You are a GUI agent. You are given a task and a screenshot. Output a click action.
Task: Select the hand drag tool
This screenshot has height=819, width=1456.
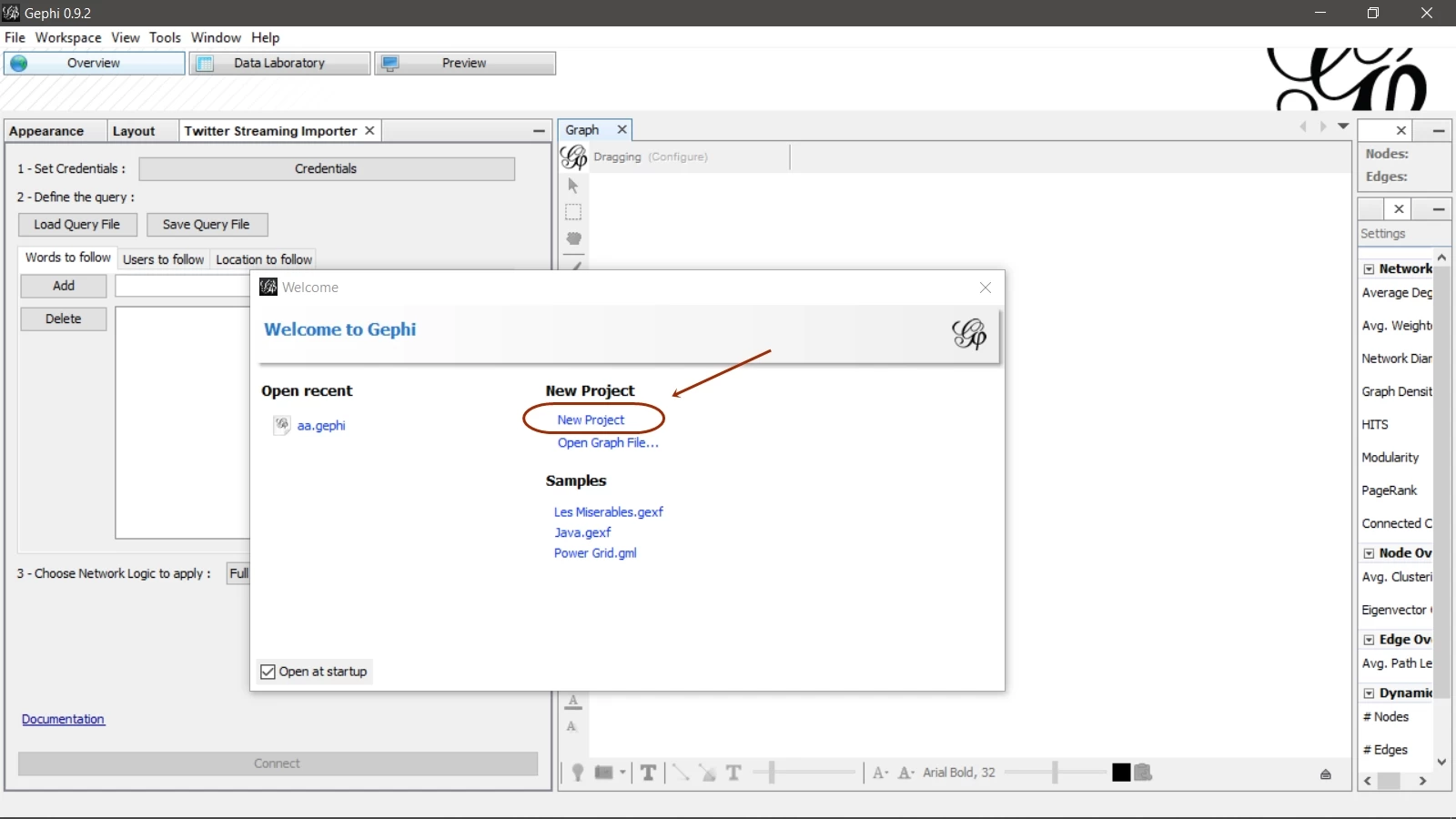(x=573, y=238)
